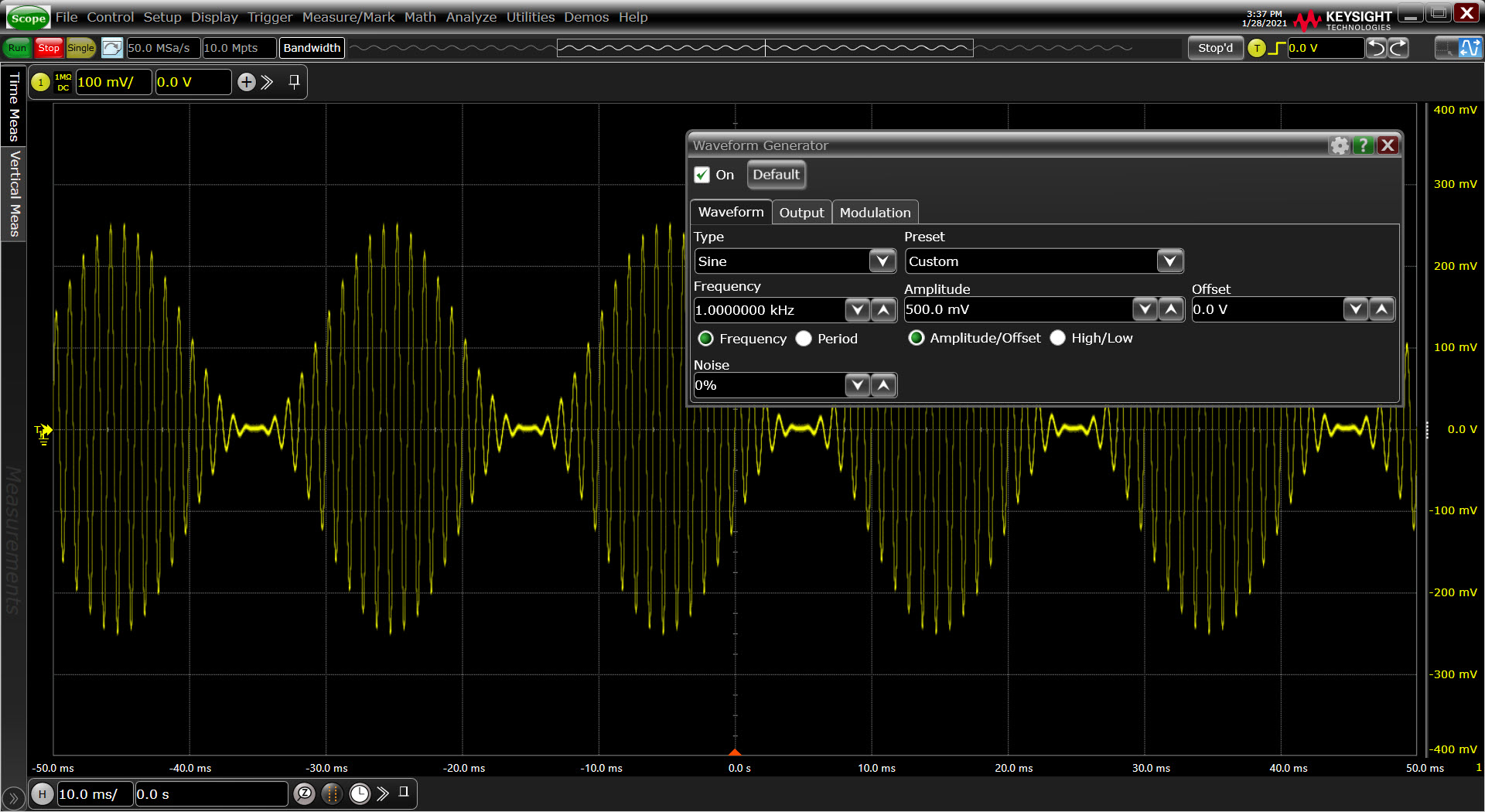
Task: Click the auto scale icon next to Single
Action: 112,48
